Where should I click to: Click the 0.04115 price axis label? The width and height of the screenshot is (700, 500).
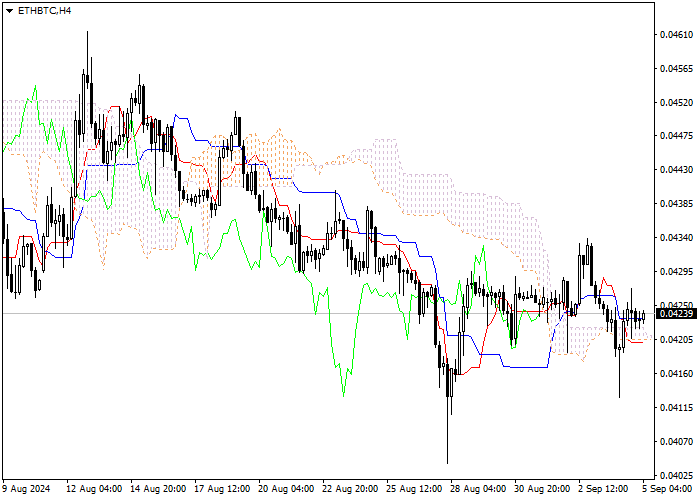tap(677, 408)
